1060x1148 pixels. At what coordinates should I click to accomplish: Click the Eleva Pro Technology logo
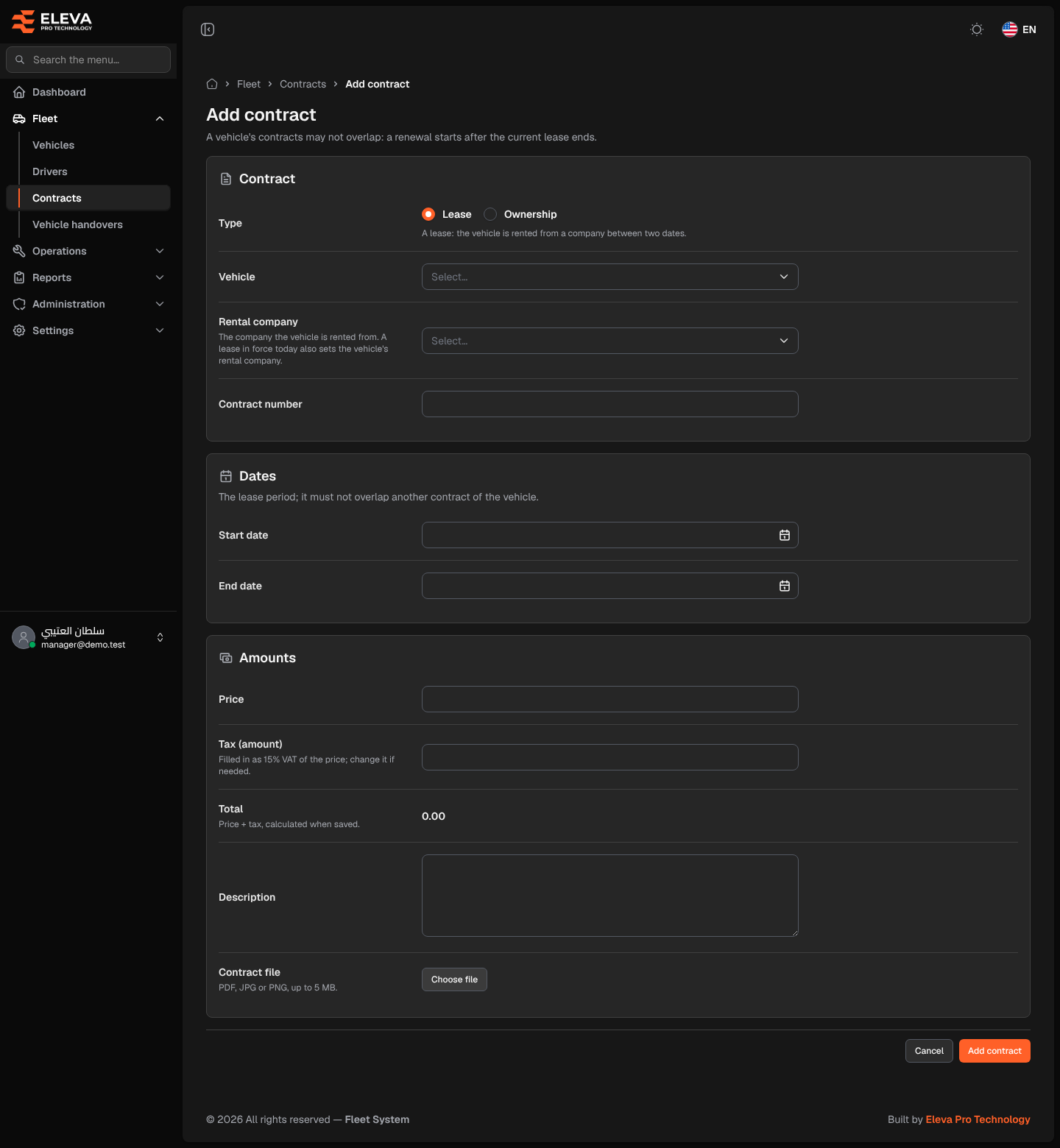tap(52, 21)
